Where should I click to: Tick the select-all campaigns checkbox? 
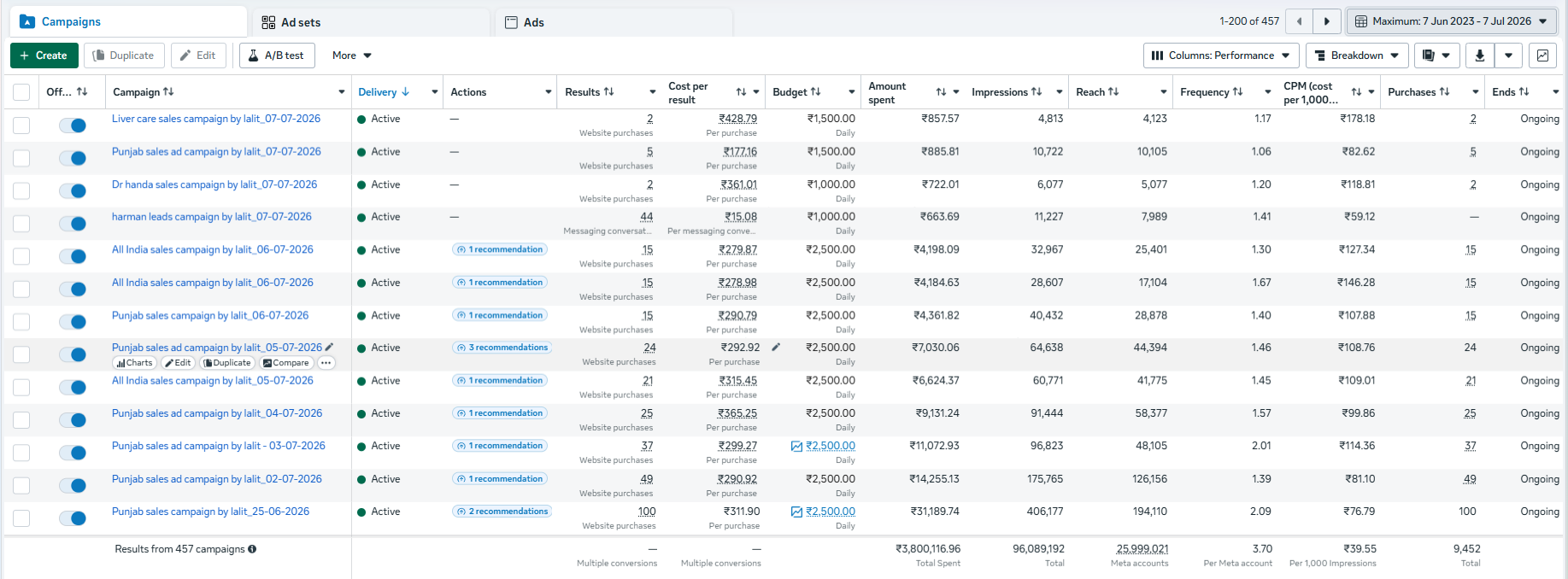[x=21, y=92]
